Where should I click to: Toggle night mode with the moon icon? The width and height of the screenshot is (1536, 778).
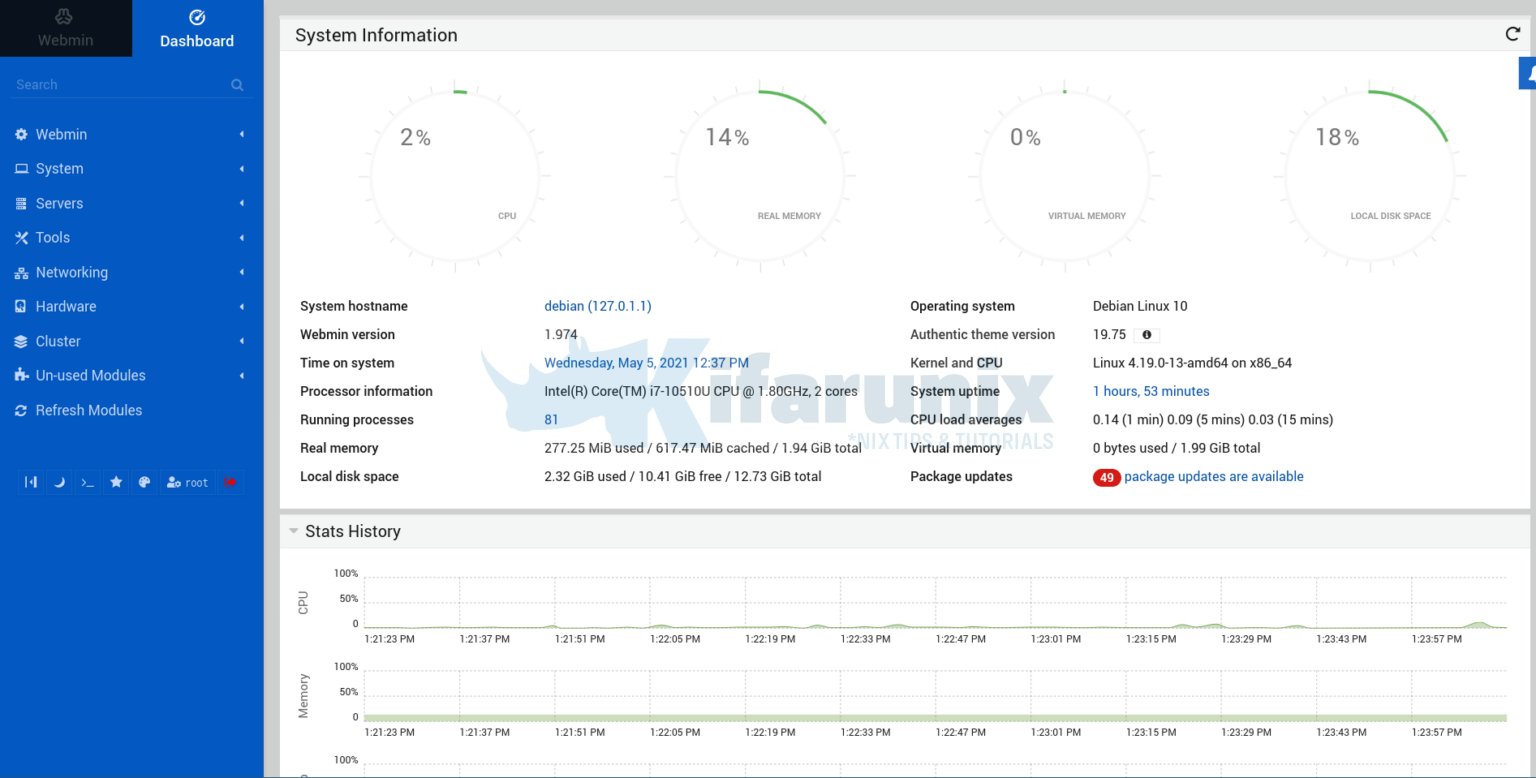(59, 482)
